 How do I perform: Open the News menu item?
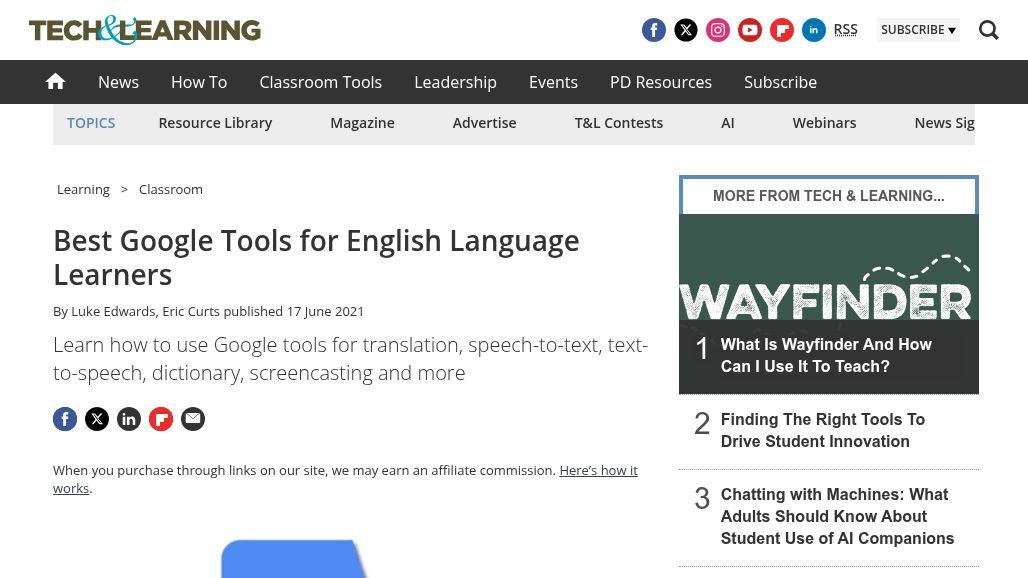[x=118, y=82]
